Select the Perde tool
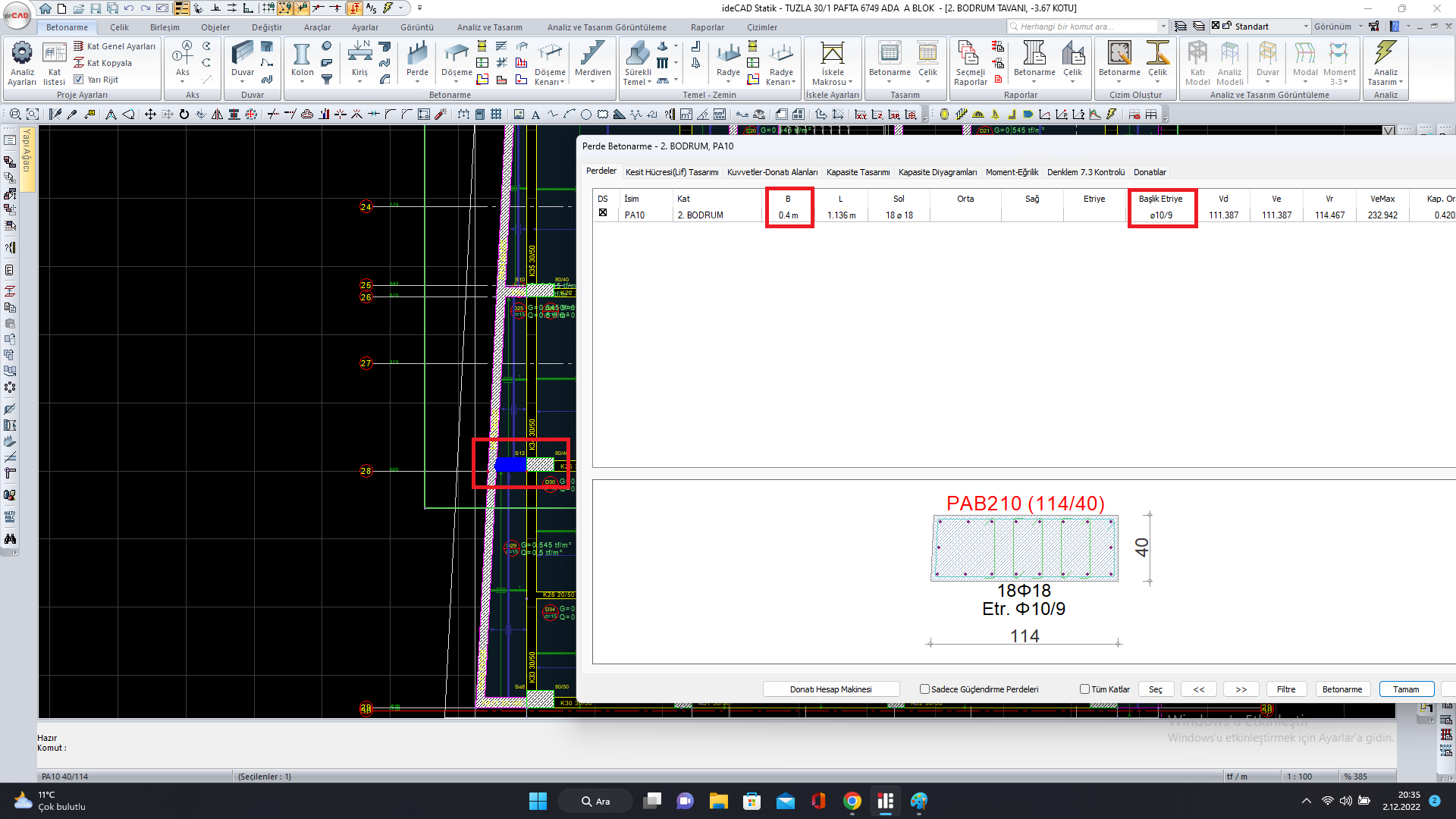The height and width of the screenshot is (819, 1456). [417, 62]
